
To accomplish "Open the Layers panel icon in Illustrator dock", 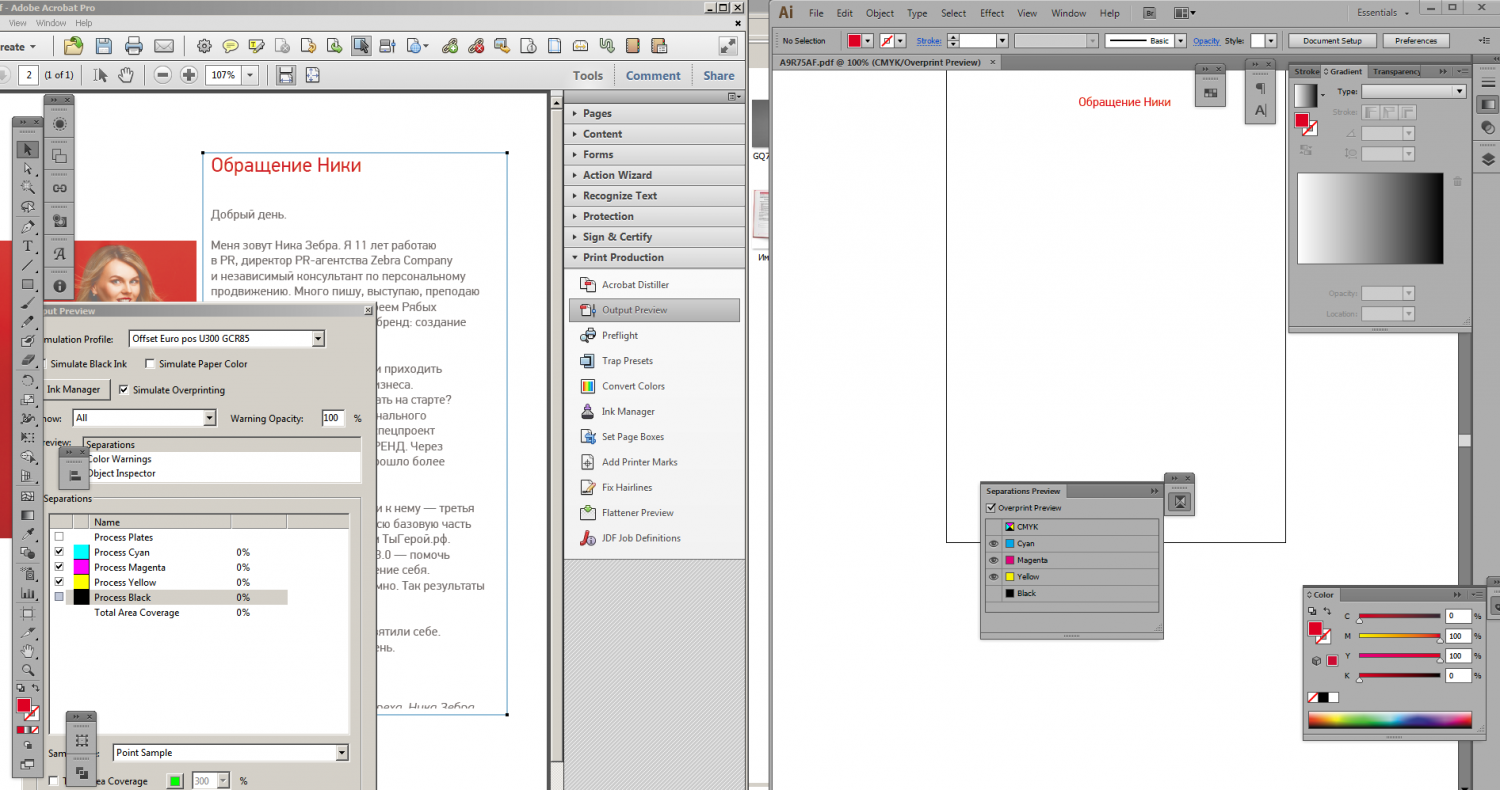I will point(1488,159).
